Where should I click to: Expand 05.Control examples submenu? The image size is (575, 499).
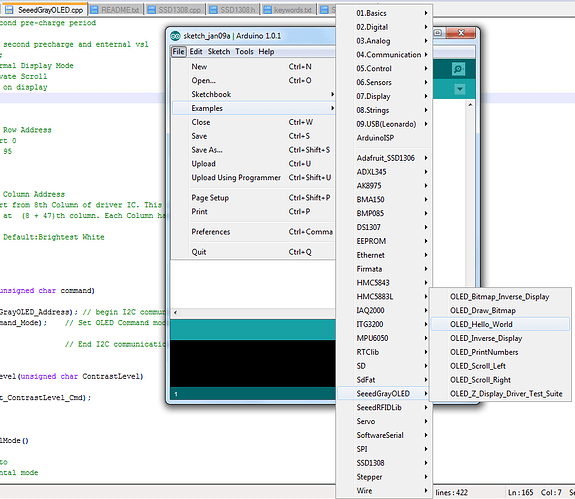[384, 69]
